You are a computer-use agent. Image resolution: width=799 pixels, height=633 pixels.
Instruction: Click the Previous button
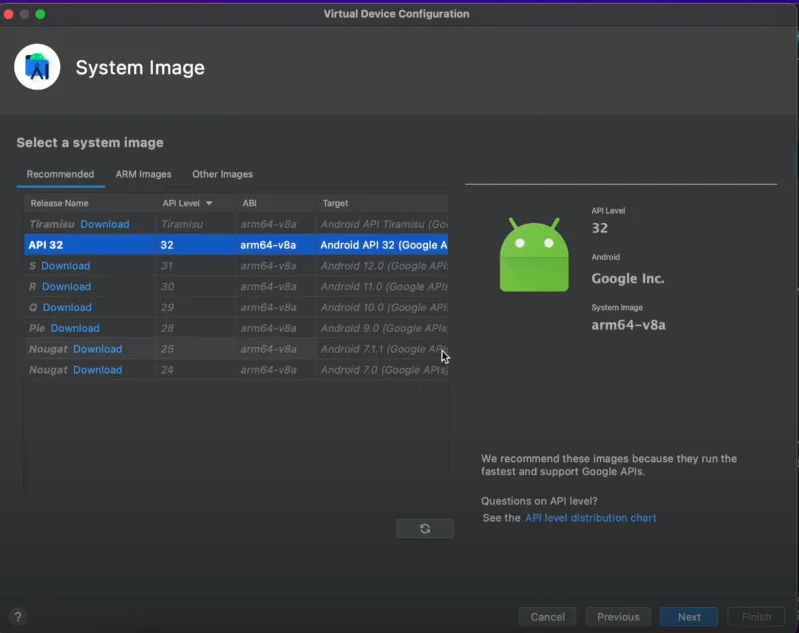618,617
